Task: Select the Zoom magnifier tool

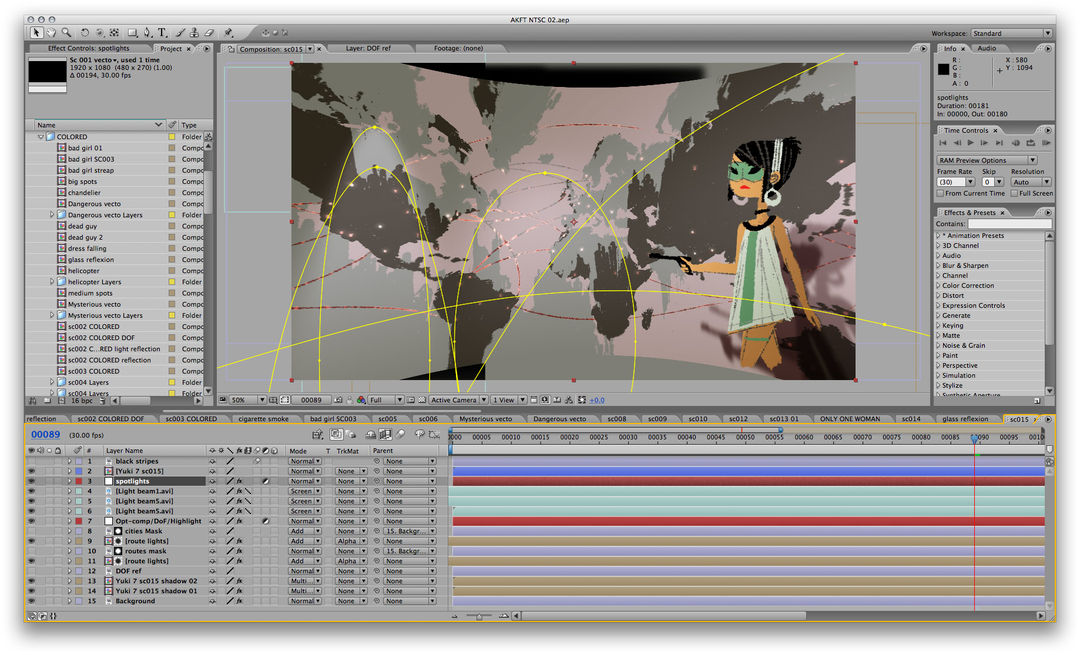Action: pyautogui.click(x=66, y=33)
